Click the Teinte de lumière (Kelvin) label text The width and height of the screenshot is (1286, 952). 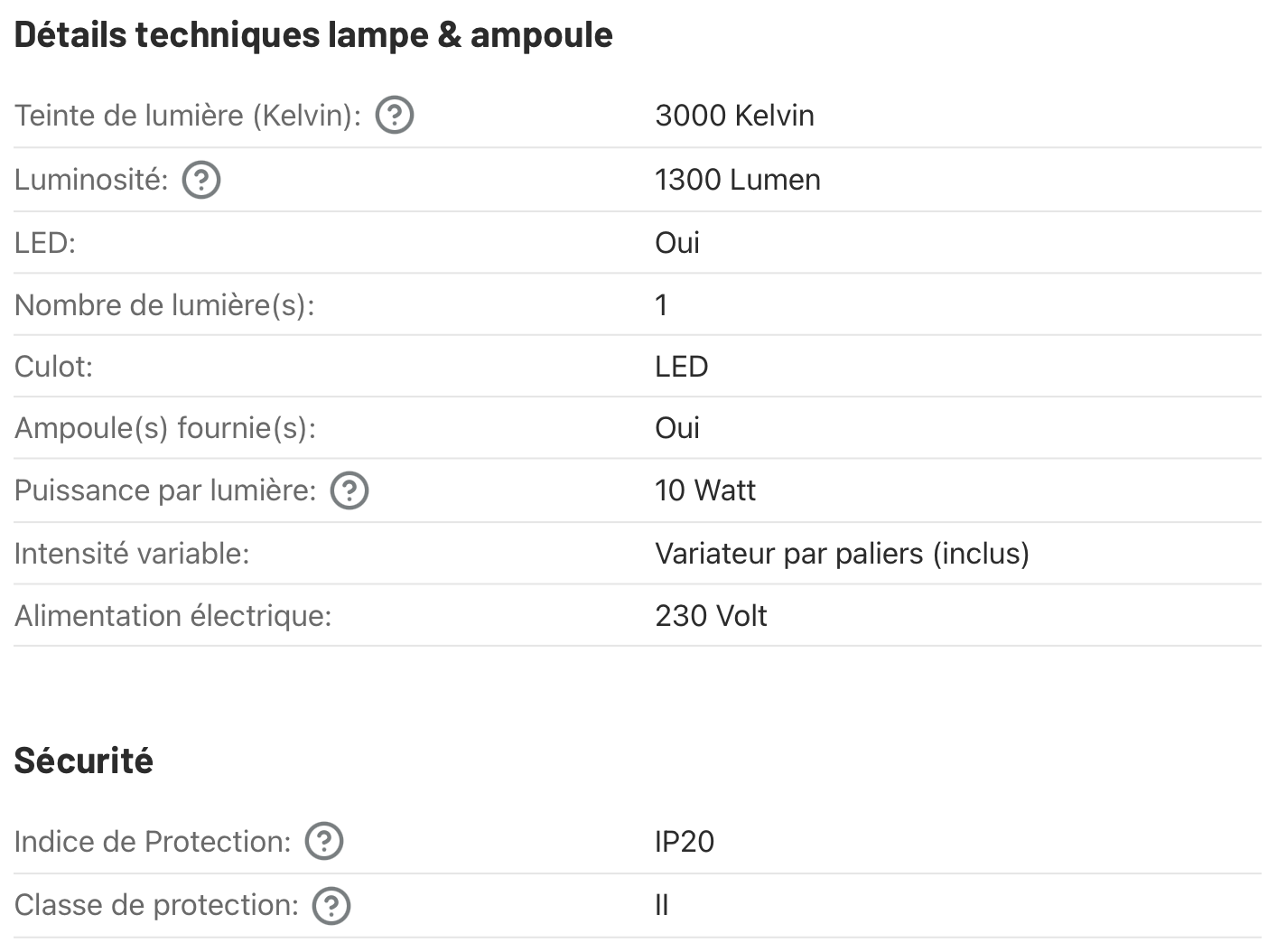[188, 116]
